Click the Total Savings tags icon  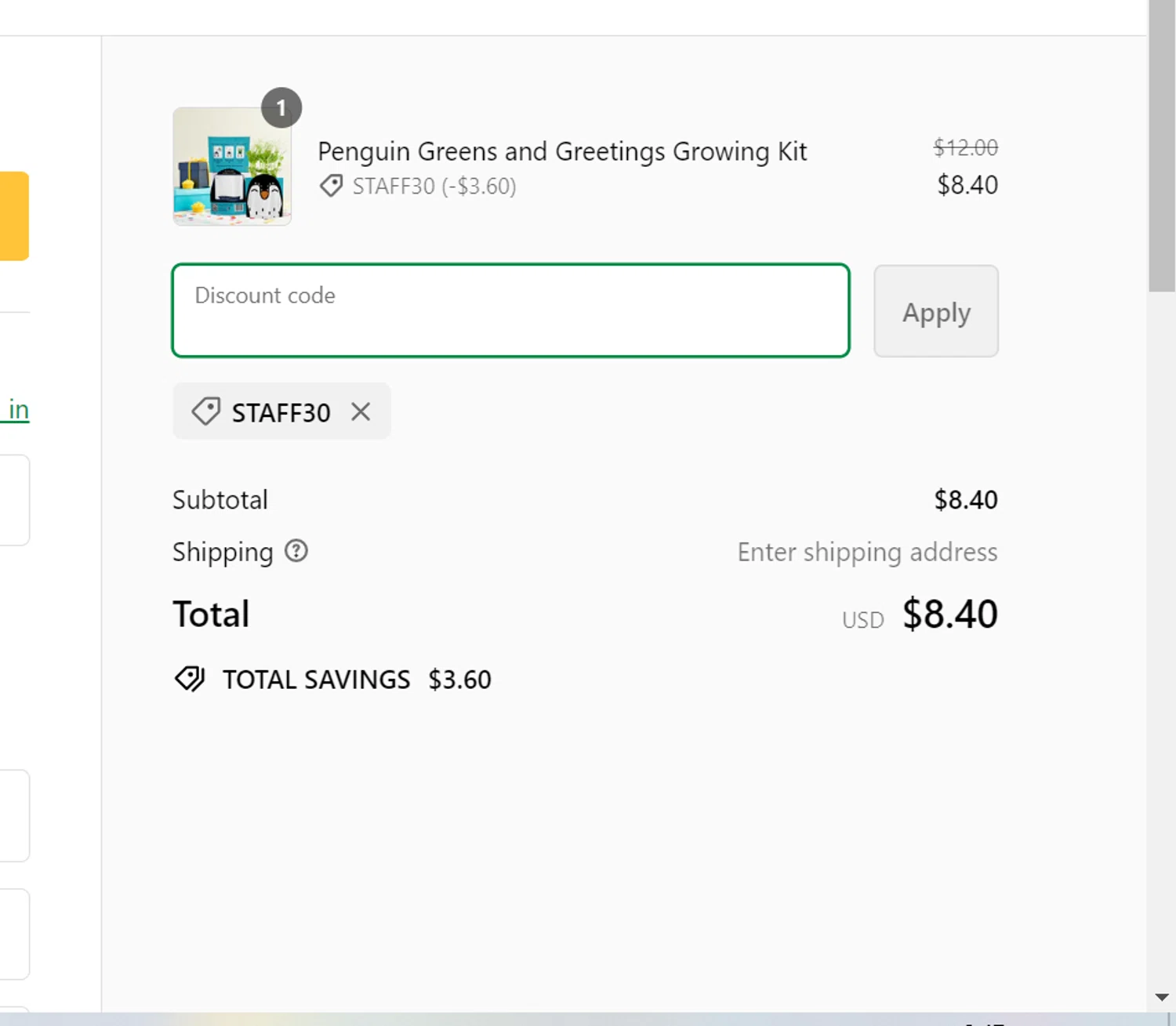click(190, 679)
